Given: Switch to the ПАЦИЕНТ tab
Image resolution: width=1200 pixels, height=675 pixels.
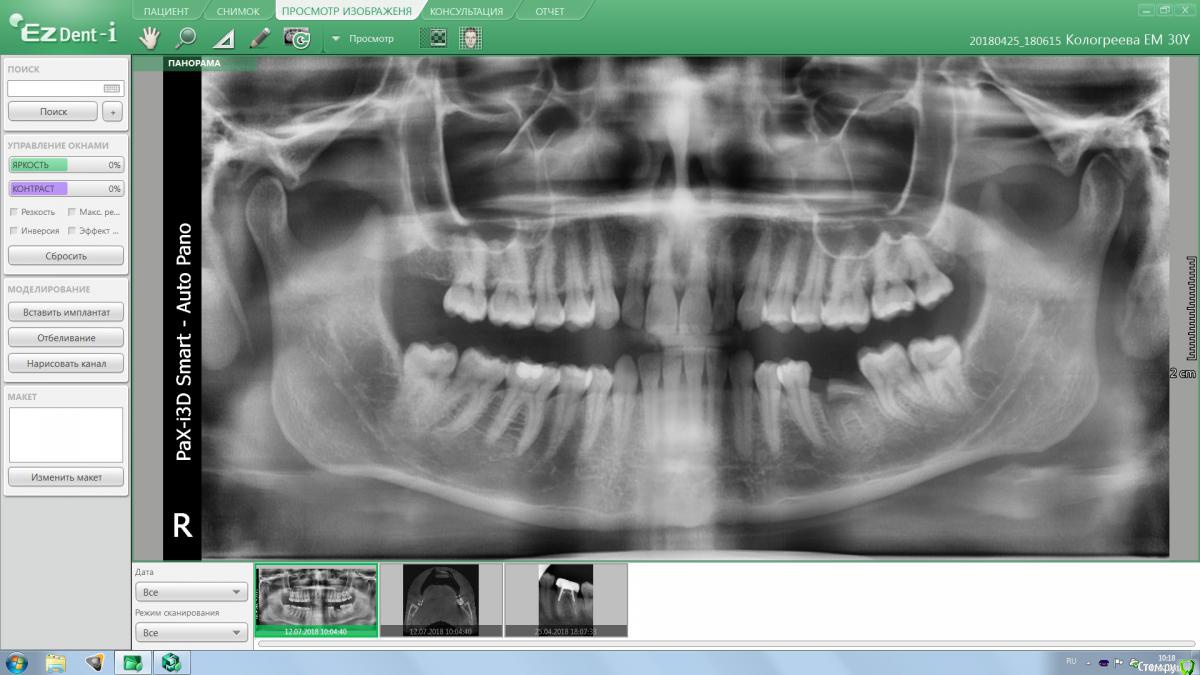Looking at the screenshot, I should (x=166, y=11).
